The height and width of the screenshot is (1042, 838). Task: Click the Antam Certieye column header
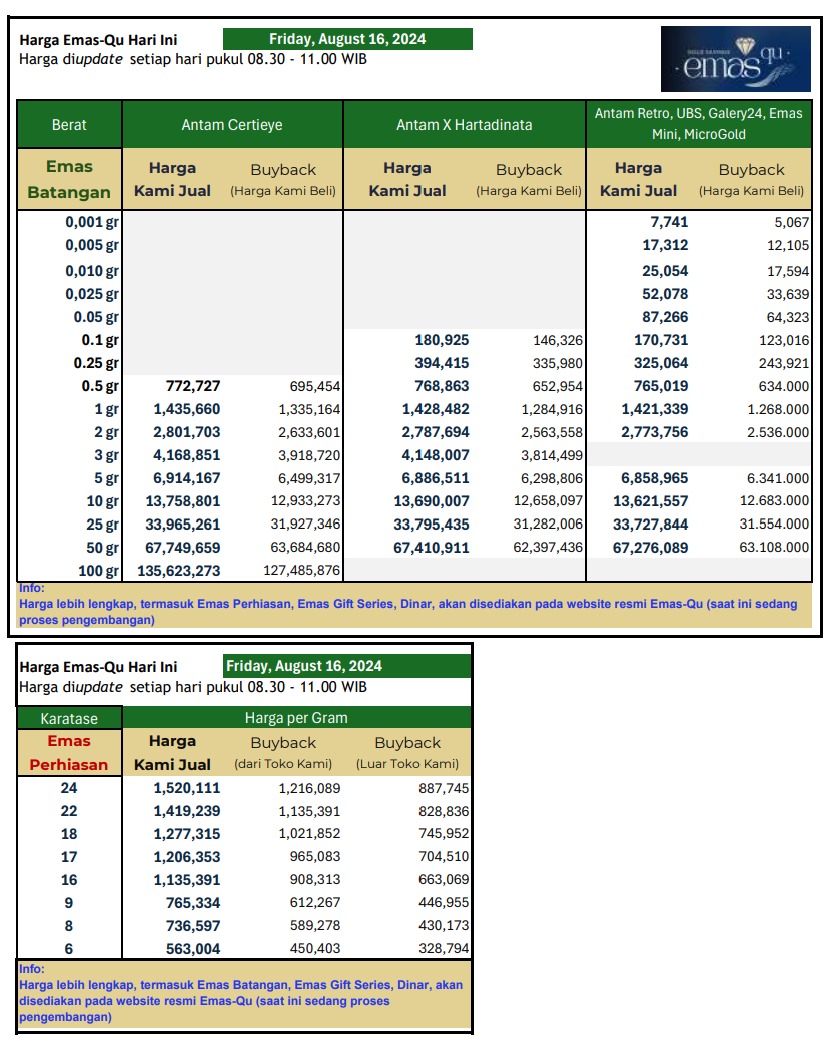(x=232, y=124)
